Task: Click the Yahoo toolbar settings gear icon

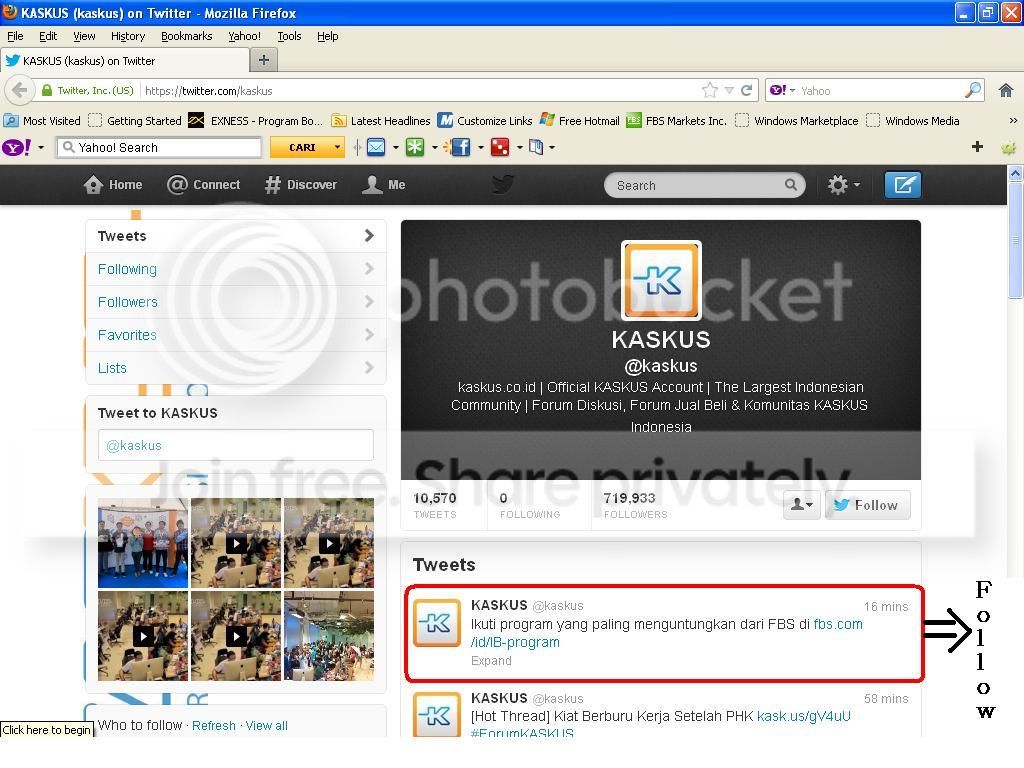Action: (x=1008, y=148)
